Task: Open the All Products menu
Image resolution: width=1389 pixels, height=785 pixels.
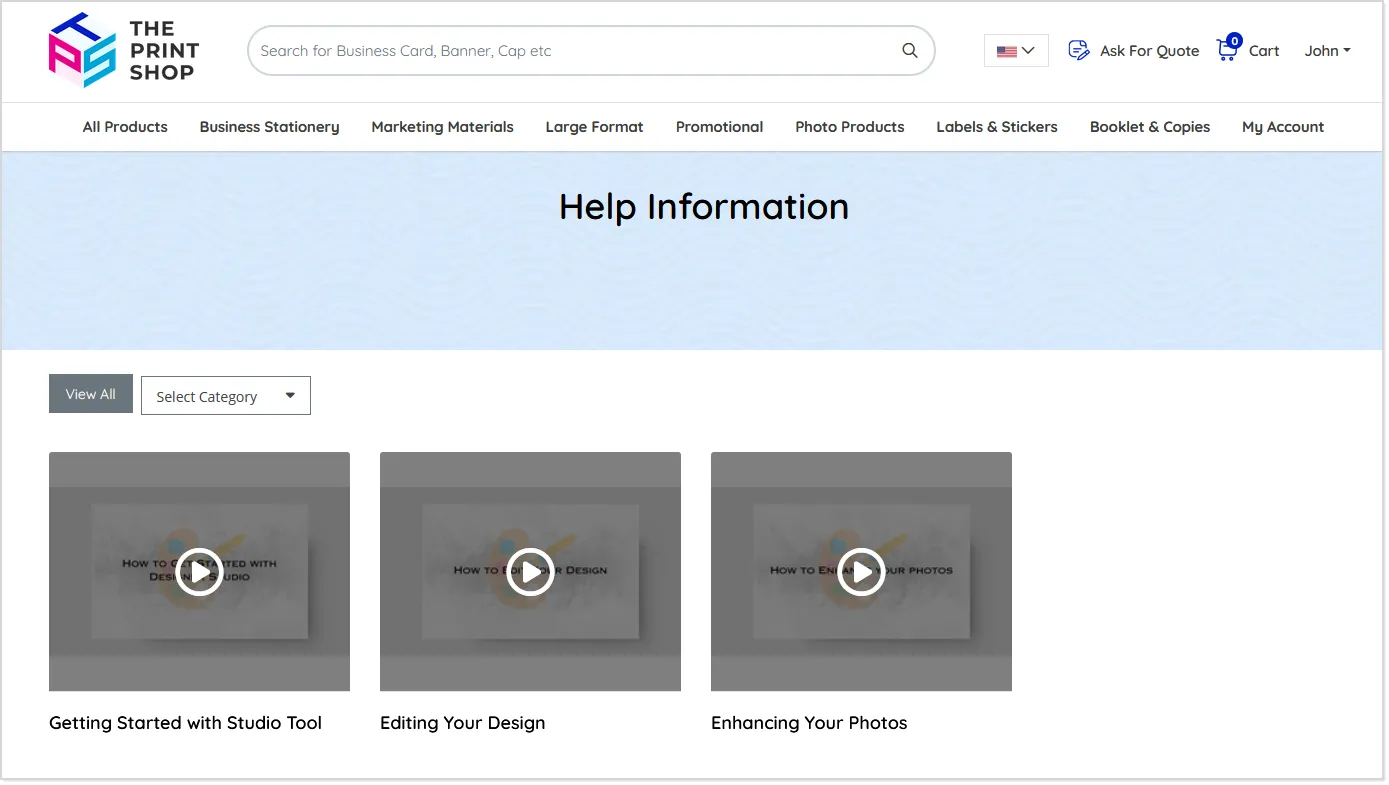Action: coord(125,127)
